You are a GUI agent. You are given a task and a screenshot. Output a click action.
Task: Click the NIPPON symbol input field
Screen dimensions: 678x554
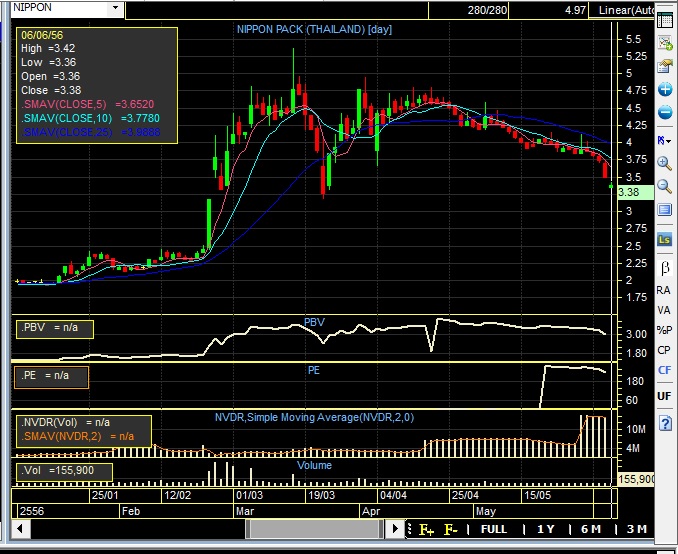click(x=60, y=8)
